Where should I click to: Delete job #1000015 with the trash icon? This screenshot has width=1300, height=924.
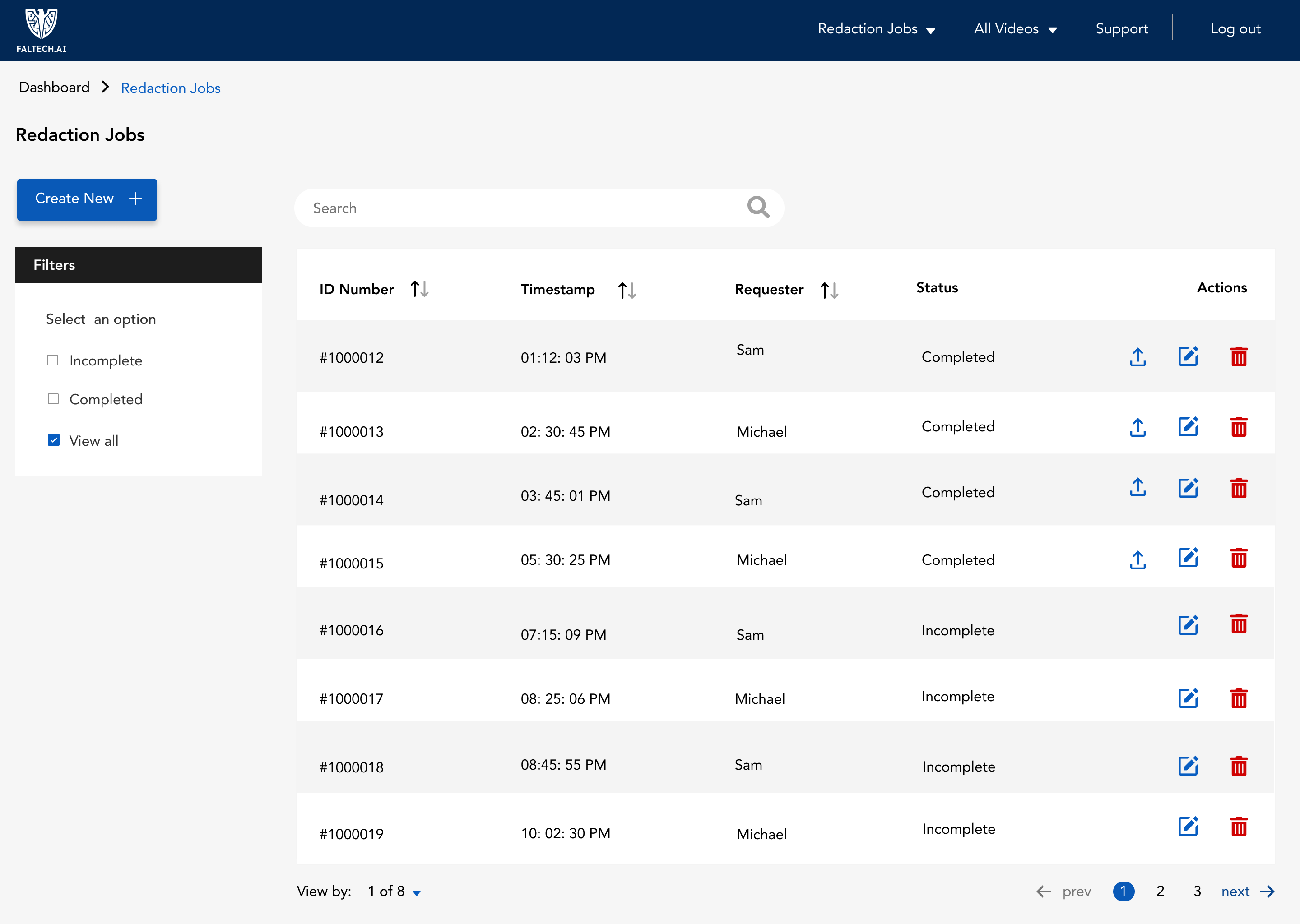(x=1239, y=558)
